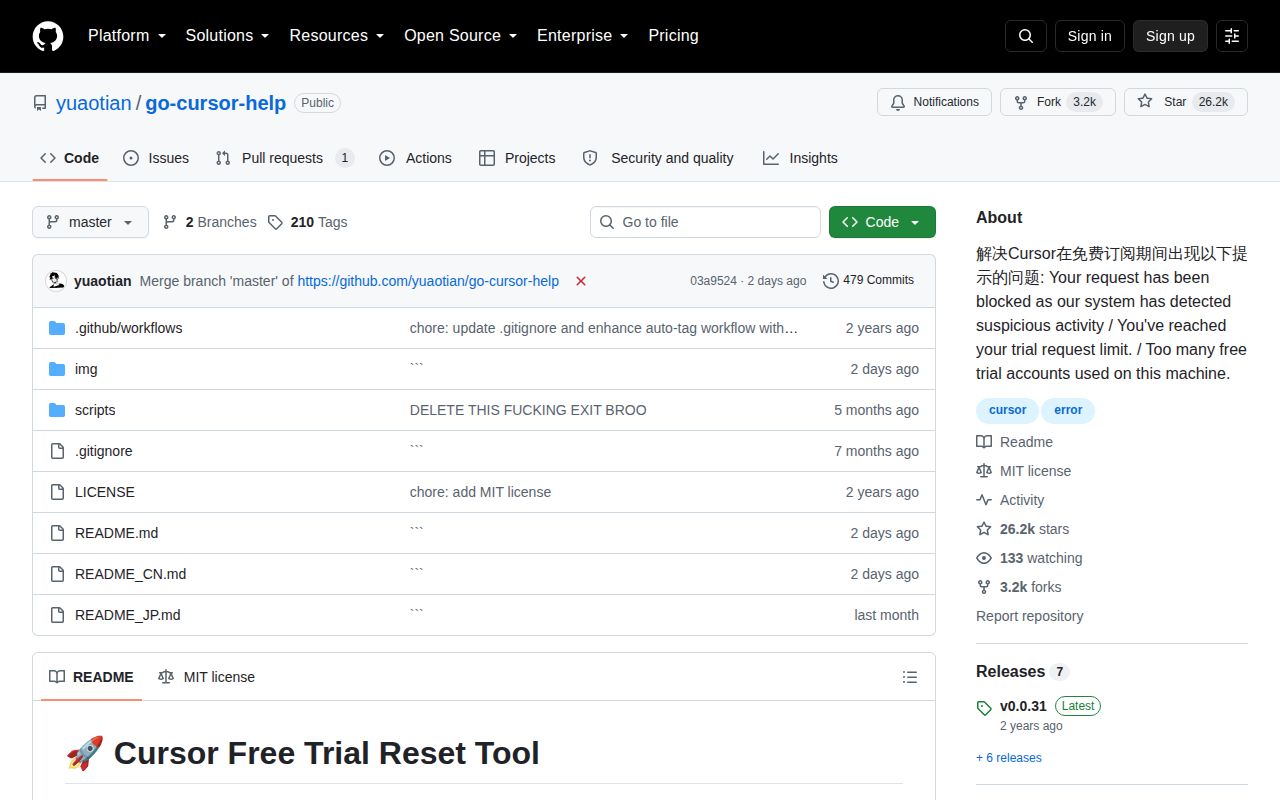
Task: Click the cursor topic tag
Action: [1008, 410]
